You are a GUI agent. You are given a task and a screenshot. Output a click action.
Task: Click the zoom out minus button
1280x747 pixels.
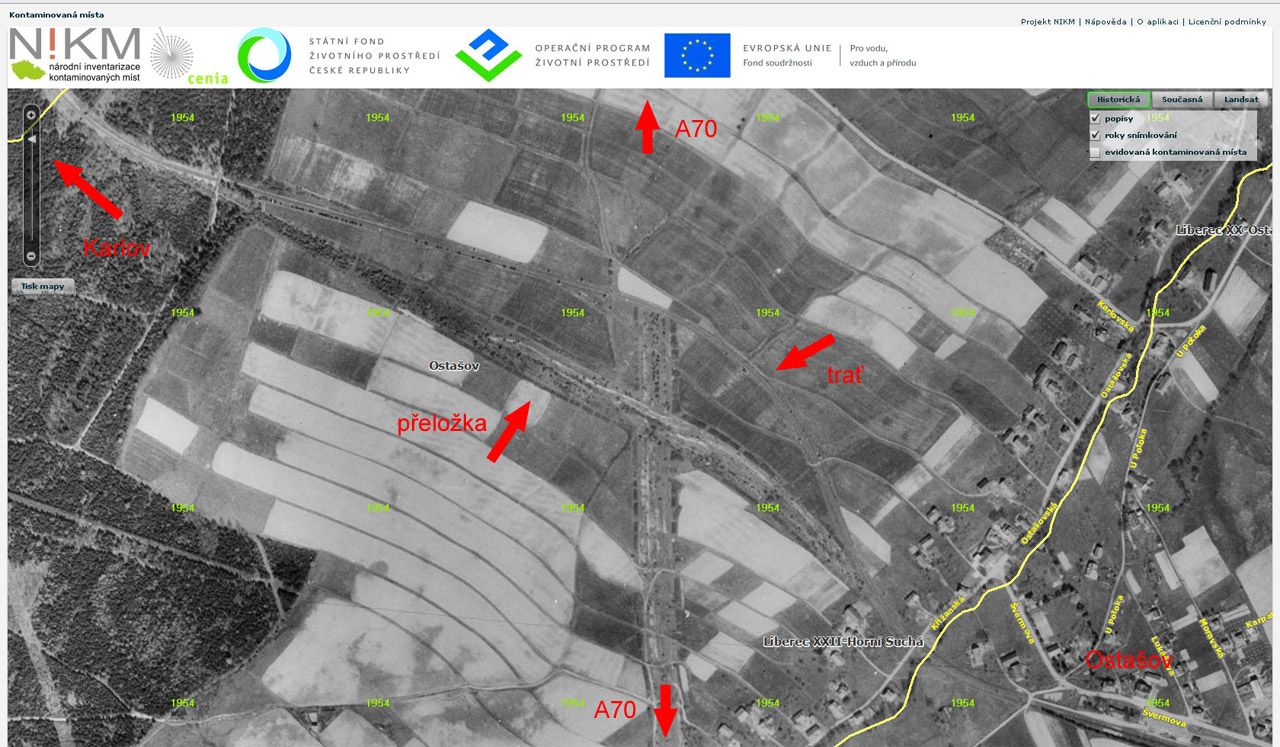pyautogui.click(x=31, y=256)
